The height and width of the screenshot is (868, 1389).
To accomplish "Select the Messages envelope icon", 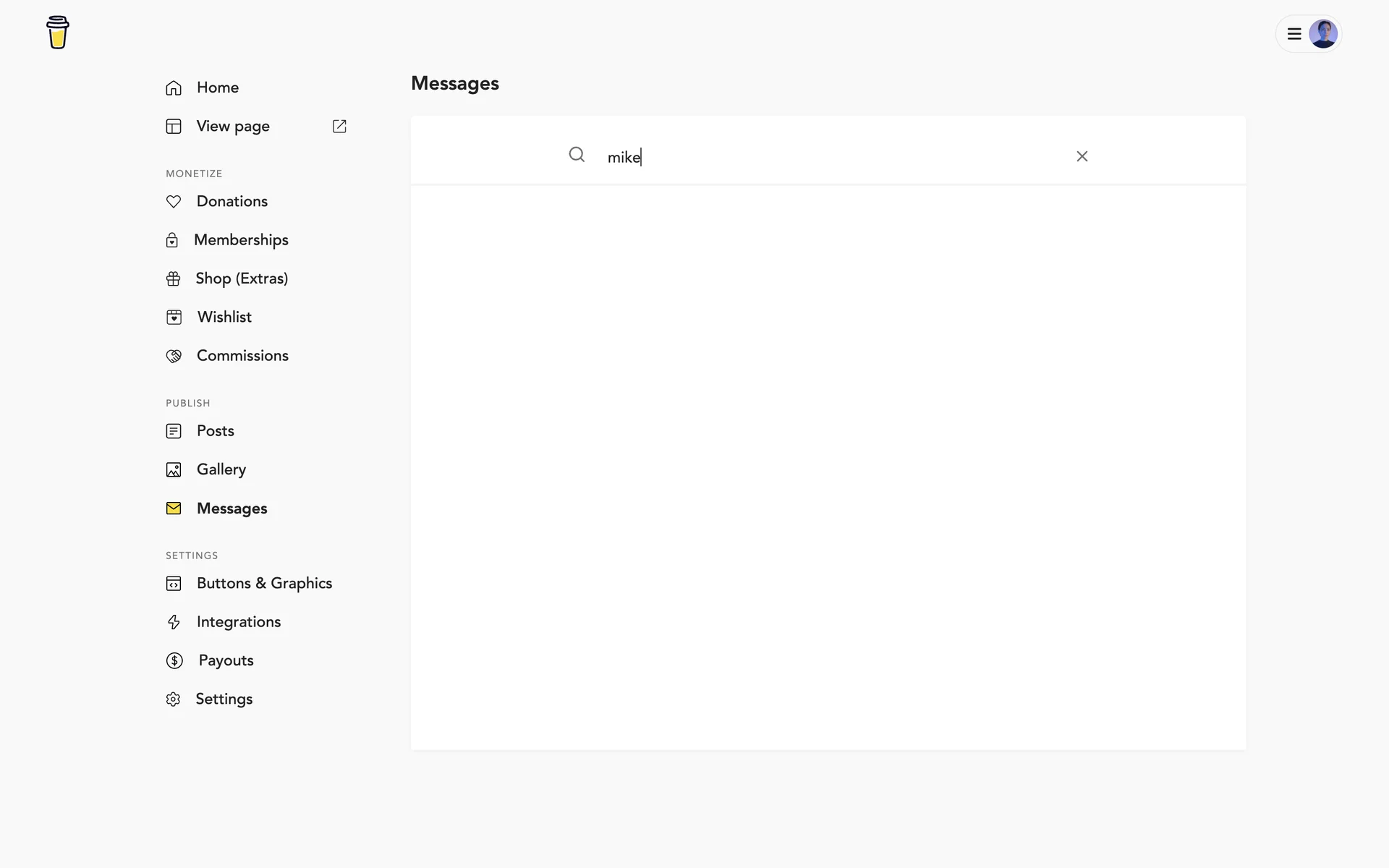I will click(x=174, y=509).
